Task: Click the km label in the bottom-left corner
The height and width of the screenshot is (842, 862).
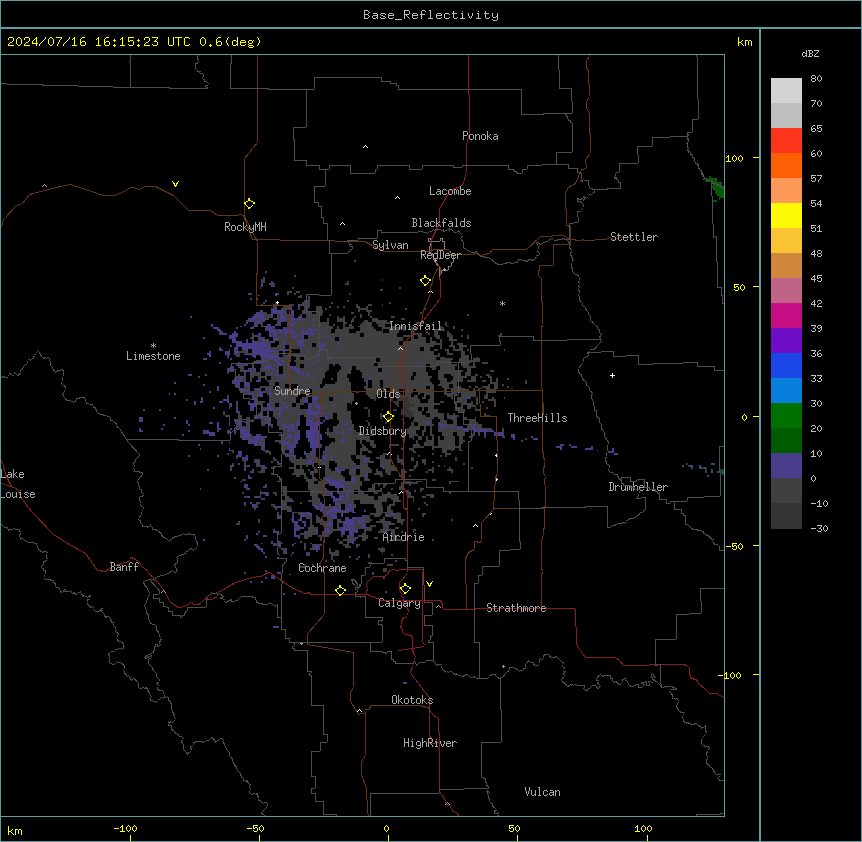Action: [x=15, y=831]
